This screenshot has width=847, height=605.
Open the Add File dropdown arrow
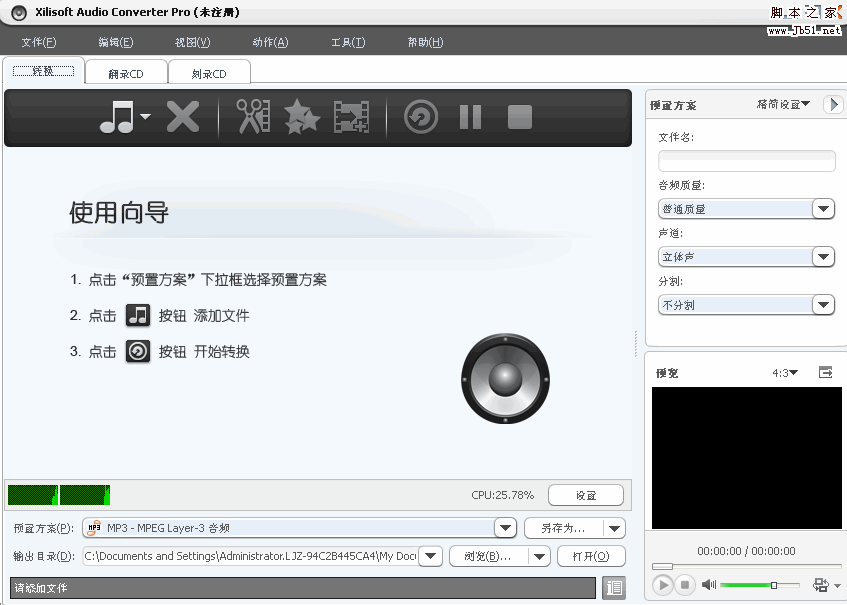(x=145, y=116)
